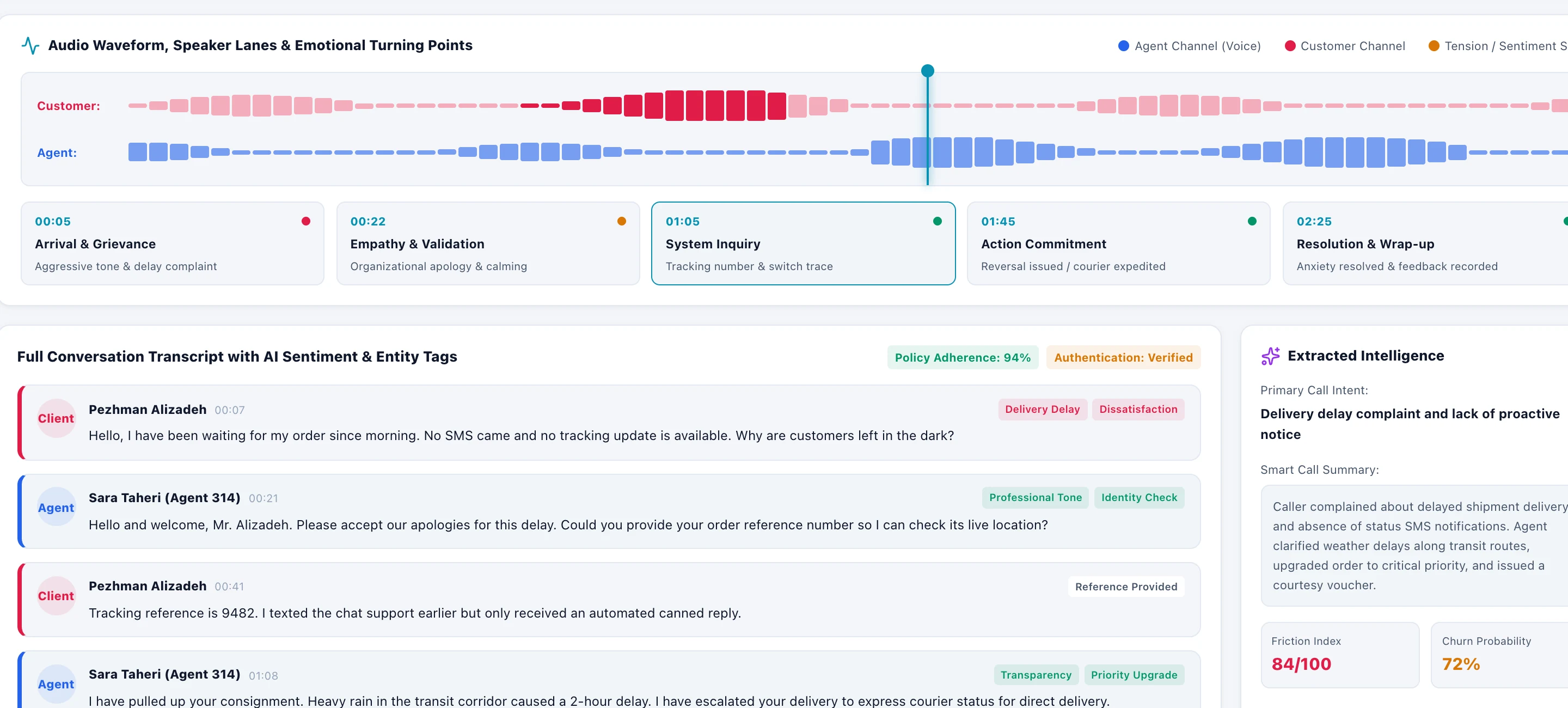Click the Reference Provided tag
Image resolution: width=1568 pixels, height=708 pixels.
point(1126,587)
